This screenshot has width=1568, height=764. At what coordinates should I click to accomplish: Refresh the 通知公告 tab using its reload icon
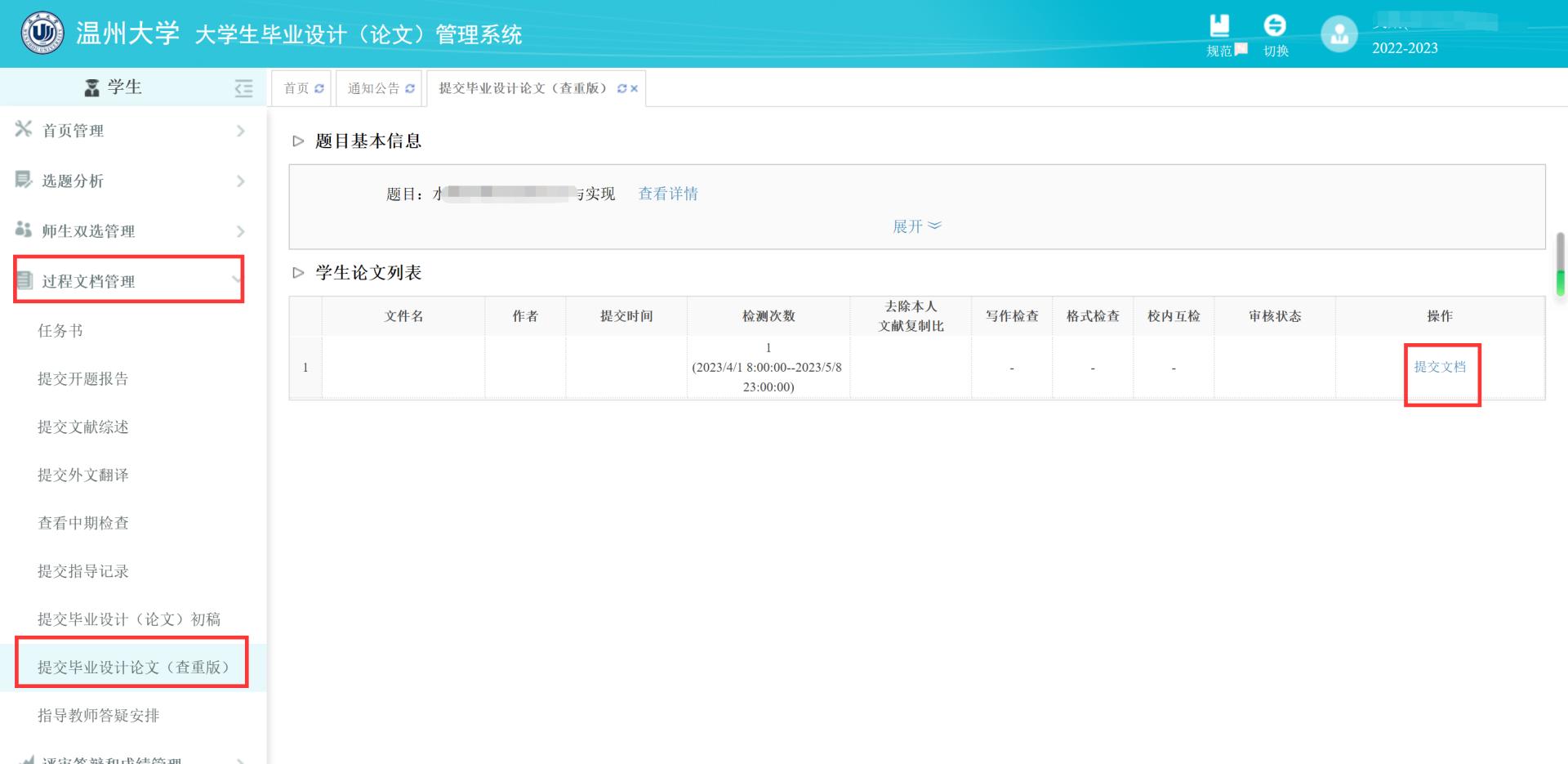(410, 89)
